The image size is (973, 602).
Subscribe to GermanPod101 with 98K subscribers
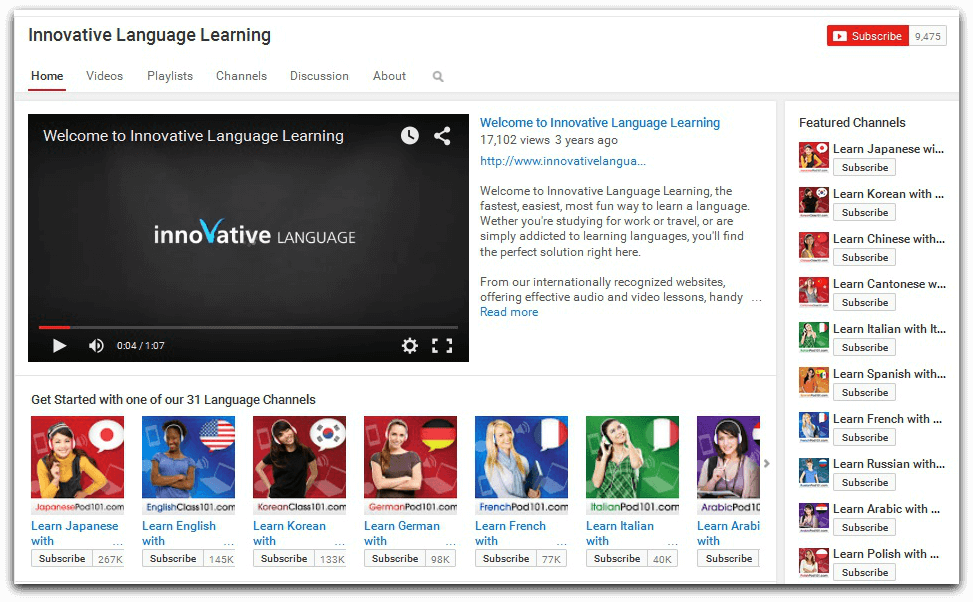click(395, 559)
